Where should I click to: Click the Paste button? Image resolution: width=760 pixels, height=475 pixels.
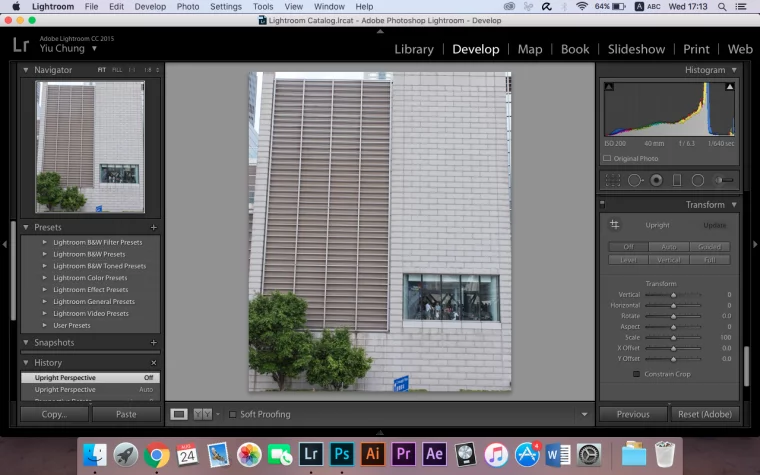(126, 414)
